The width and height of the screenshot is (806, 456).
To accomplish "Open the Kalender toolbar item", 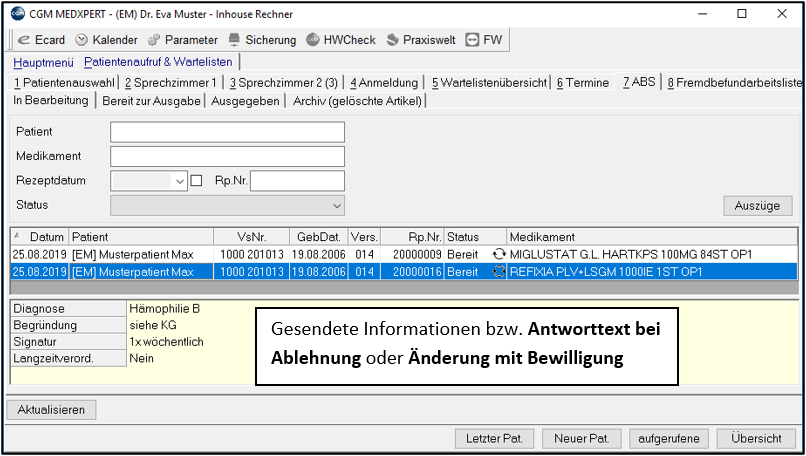I will (106, 40).
